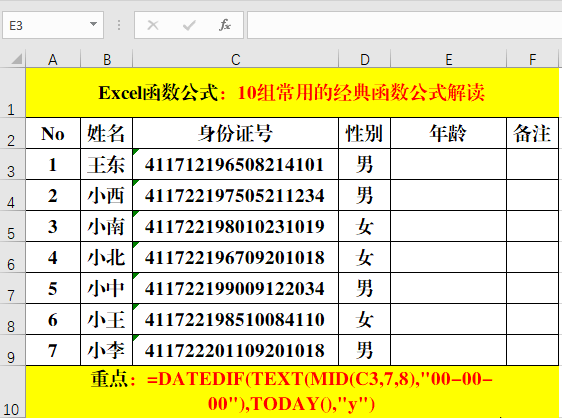The height and width of the screenshot is (418, 562).
Task: Select row 4 header
Action: click(13, 195)
